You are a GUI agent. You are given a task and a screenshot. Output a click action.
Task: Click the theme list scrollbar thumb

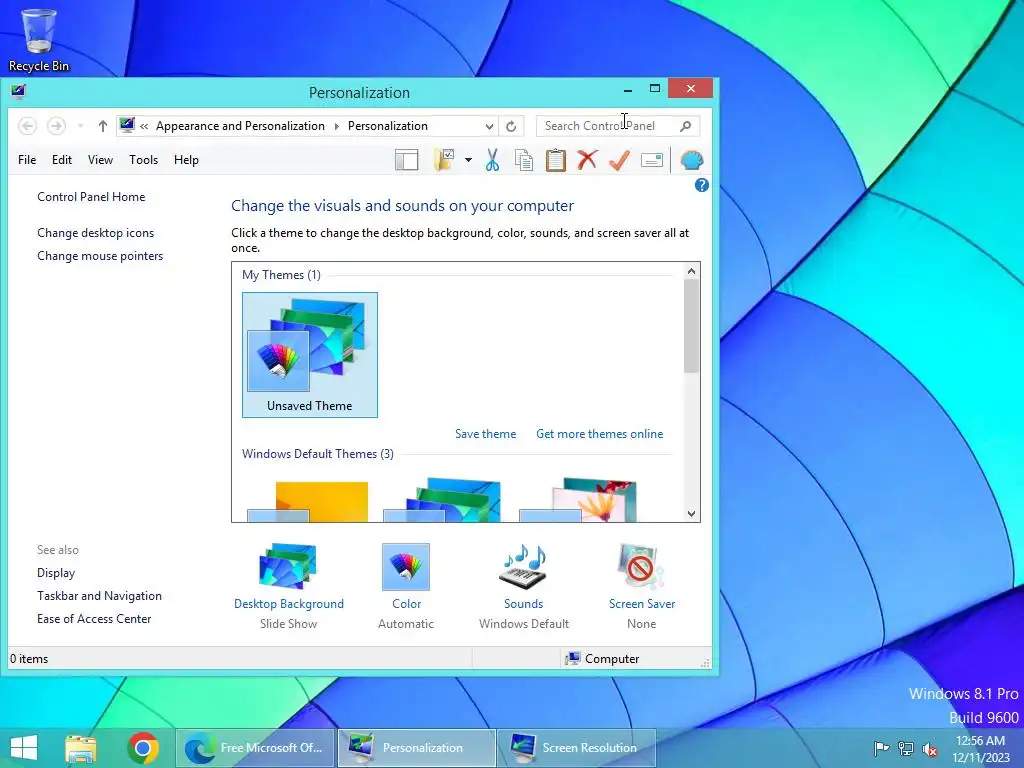pos(692,327)
